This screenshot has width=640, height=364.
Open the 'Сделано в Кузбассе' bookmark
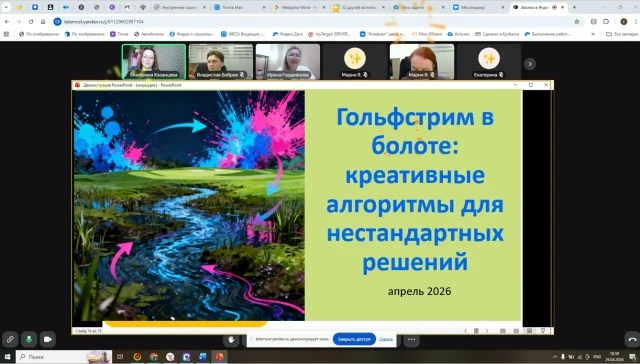pos(497,34)
